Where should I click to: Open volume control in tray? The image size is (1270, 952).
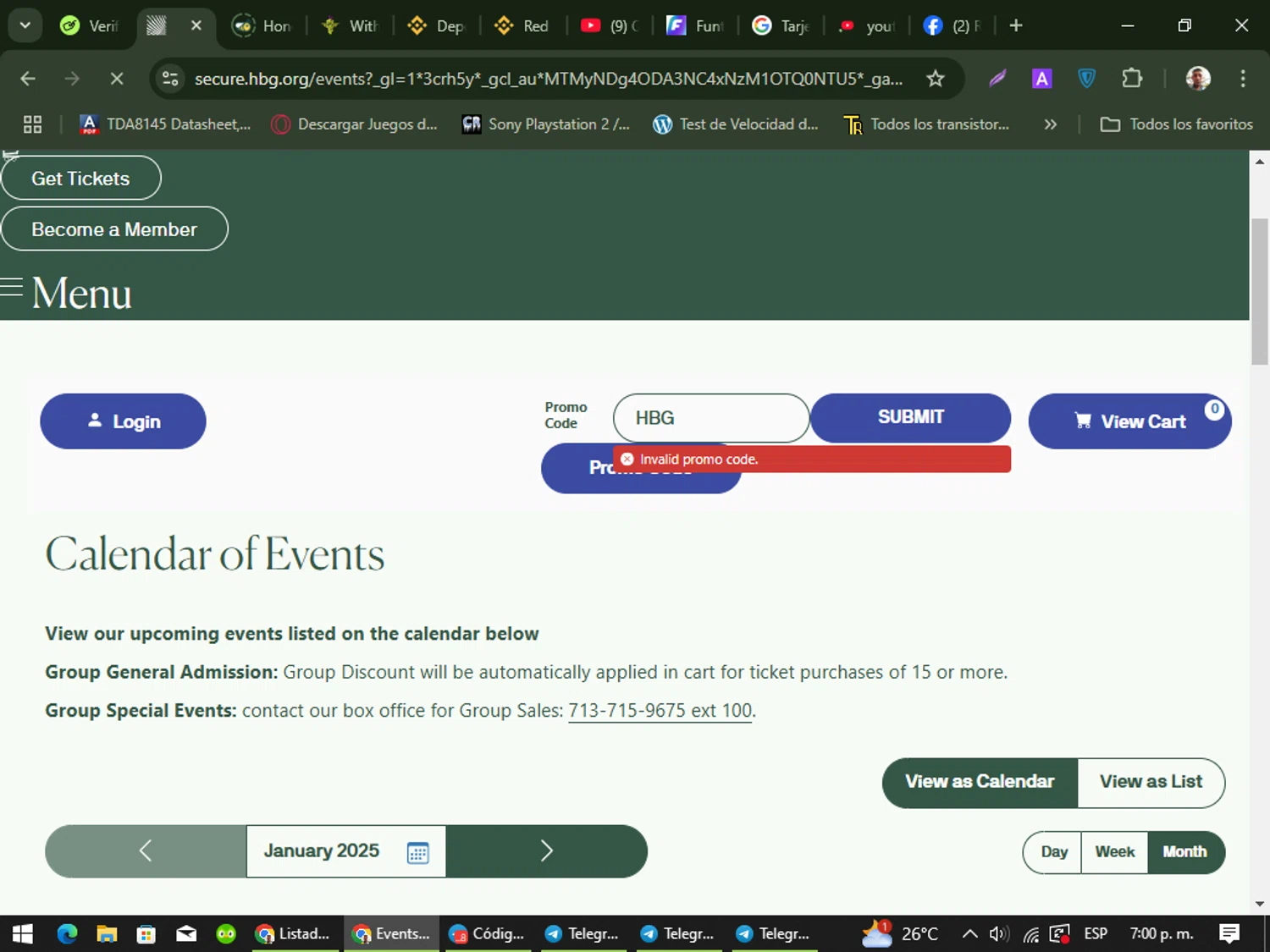(x=999, y=933)
